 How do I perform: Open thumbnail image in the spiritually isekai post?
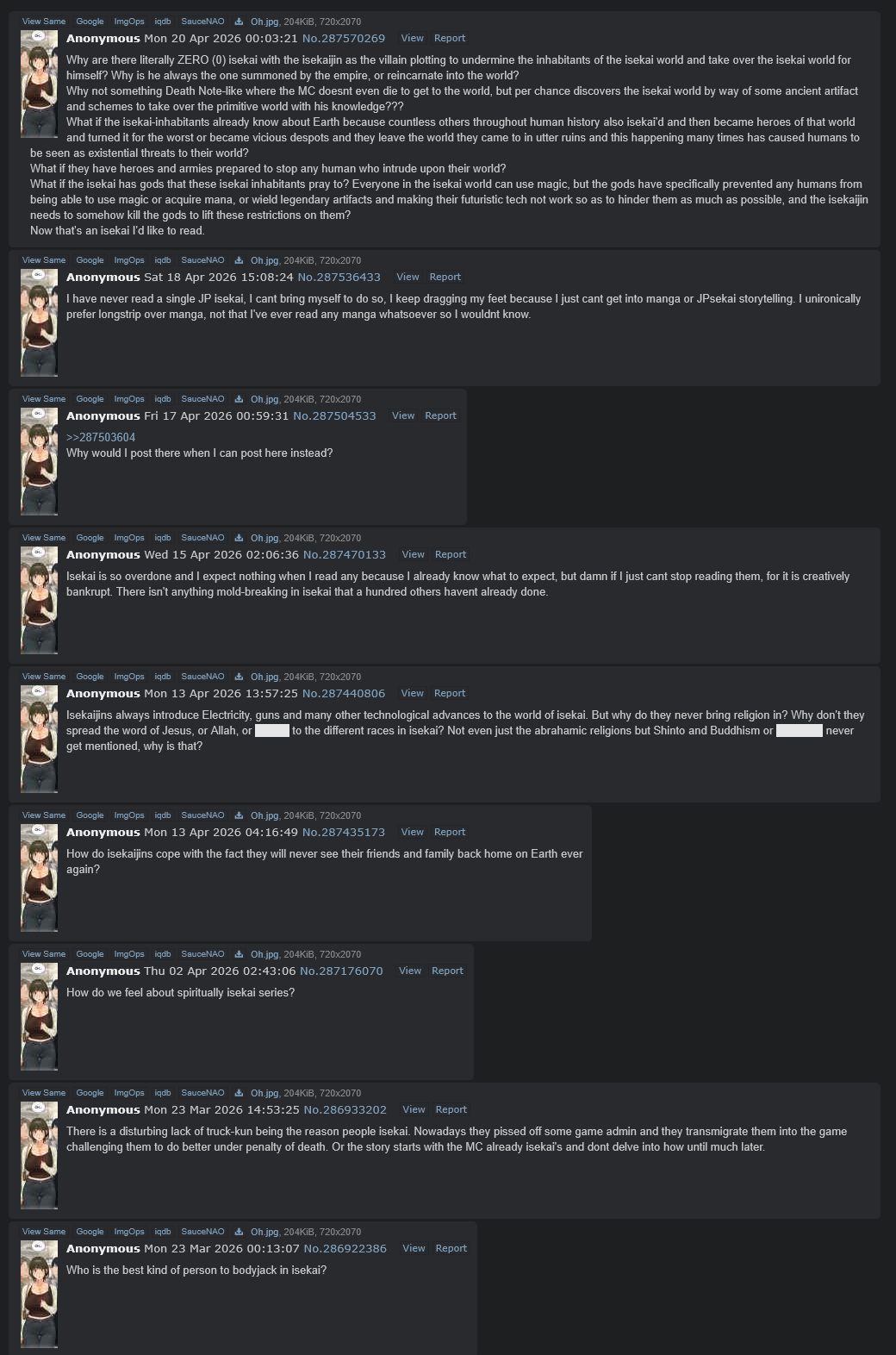(x=39, y=1015)
